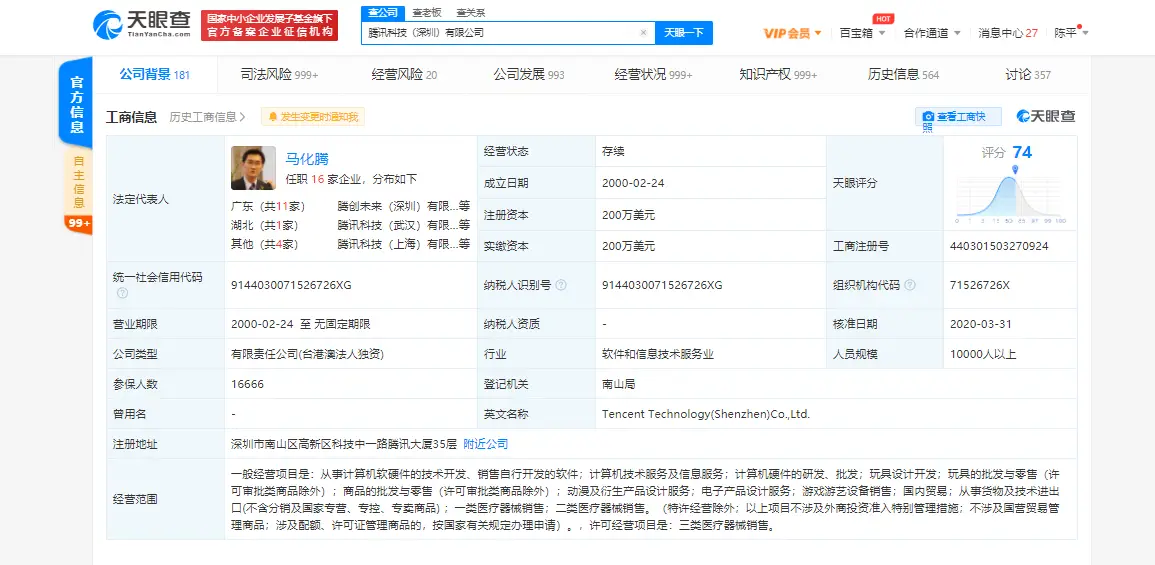Image resolution: width=1155 pixels, height=565 pixels.
Task: Click English name Tencent Technology(Shenzhen)Co.,Ltd.
Action: pyautogui.click(x=706, y=414)
